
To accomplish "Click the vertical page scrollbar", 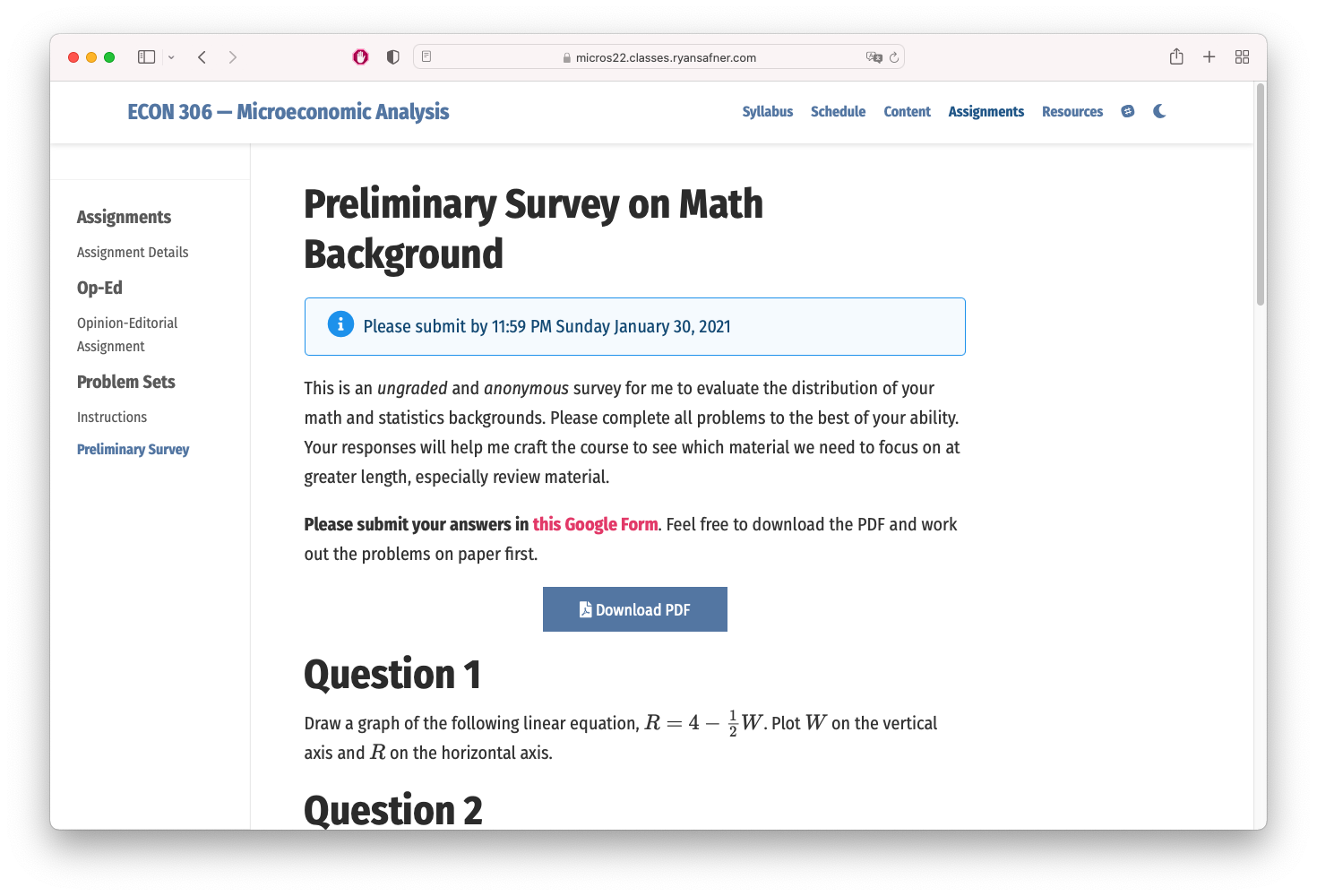I will pos(1261,194).
